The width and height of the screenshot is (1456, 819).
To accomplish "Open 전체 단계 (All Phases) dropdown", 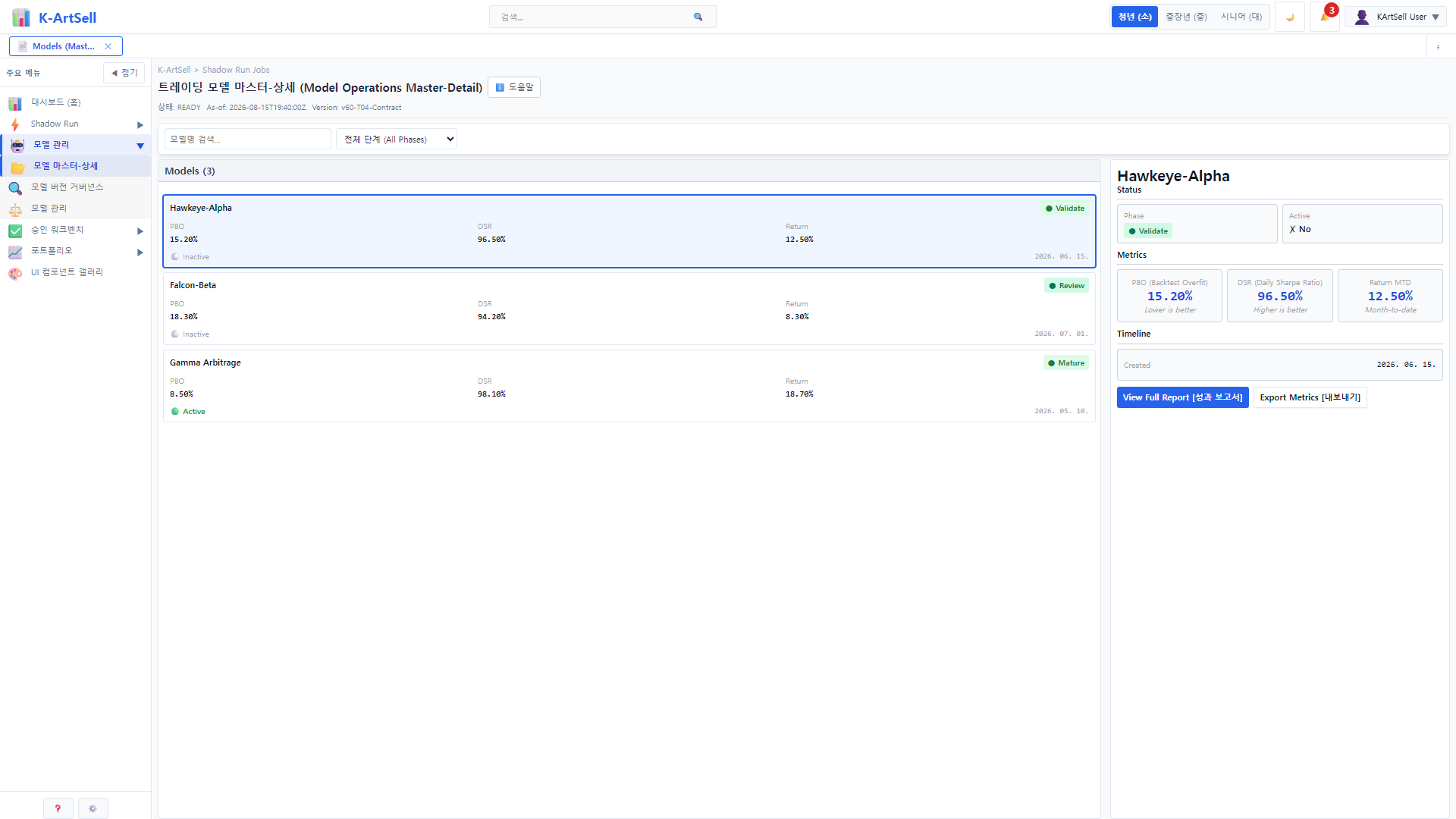I will 397,139.
